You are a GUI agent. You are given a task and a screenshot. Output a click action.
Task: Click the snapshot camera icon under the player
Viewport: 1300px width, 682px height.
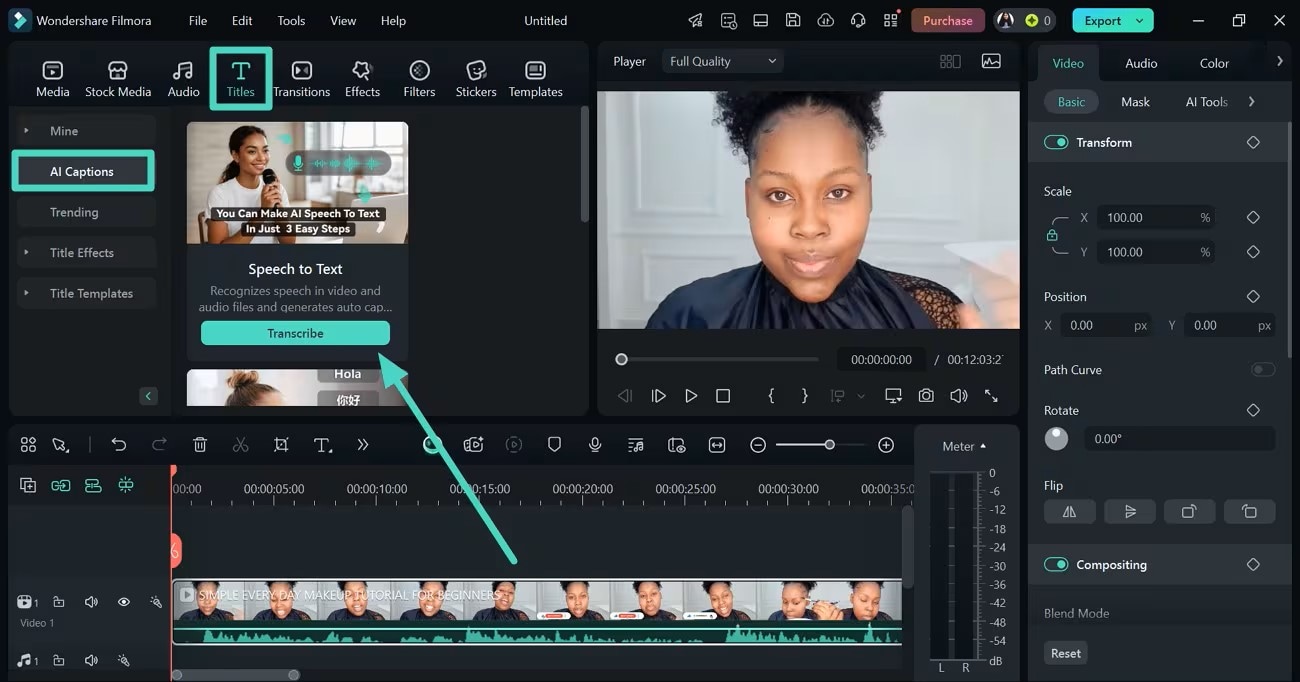925,395
